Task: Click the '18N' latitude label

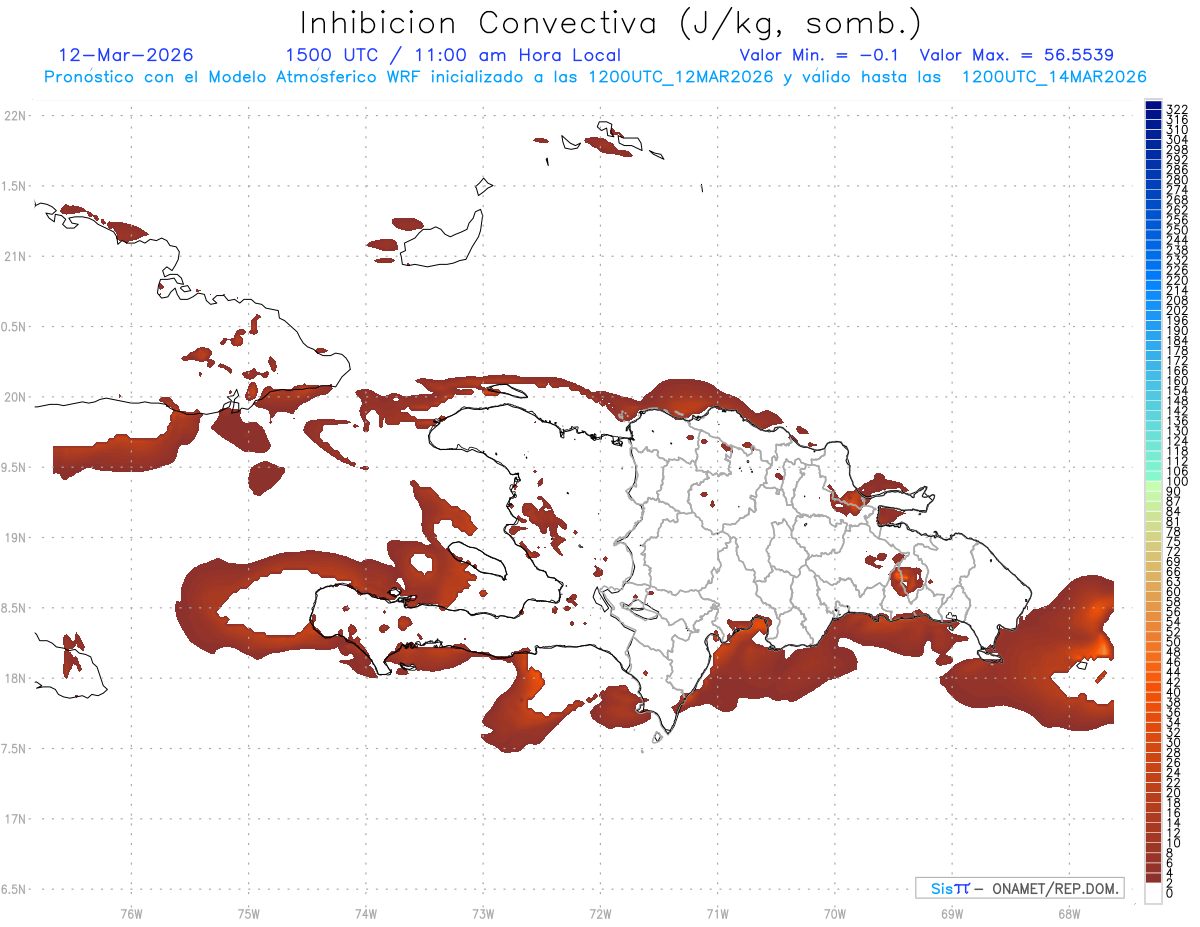Action: click(x=17, y=678)
